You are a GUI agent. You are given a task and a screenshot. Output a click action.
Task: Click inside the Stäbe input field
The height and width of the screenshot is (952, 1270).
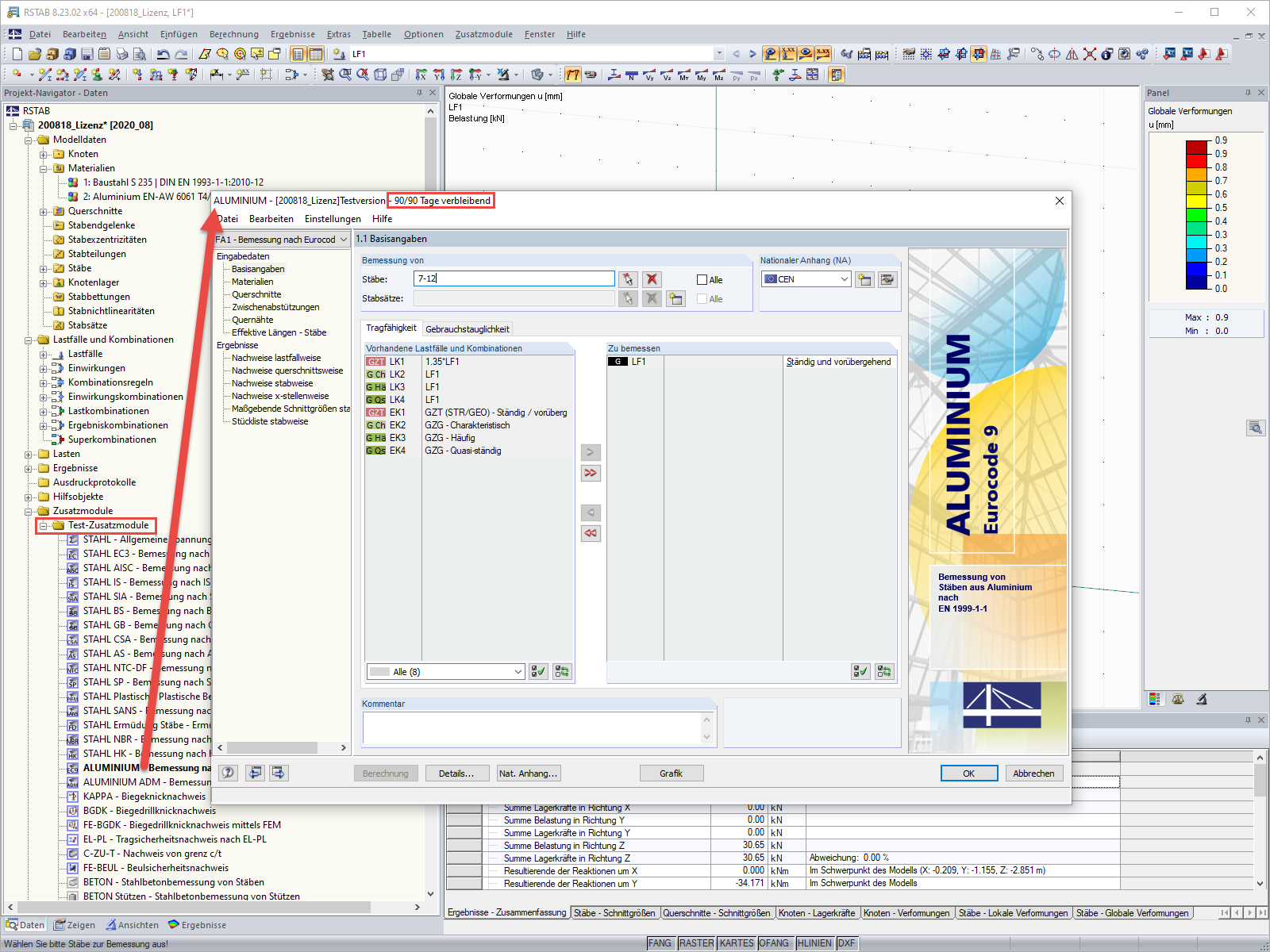pos(514,279)
